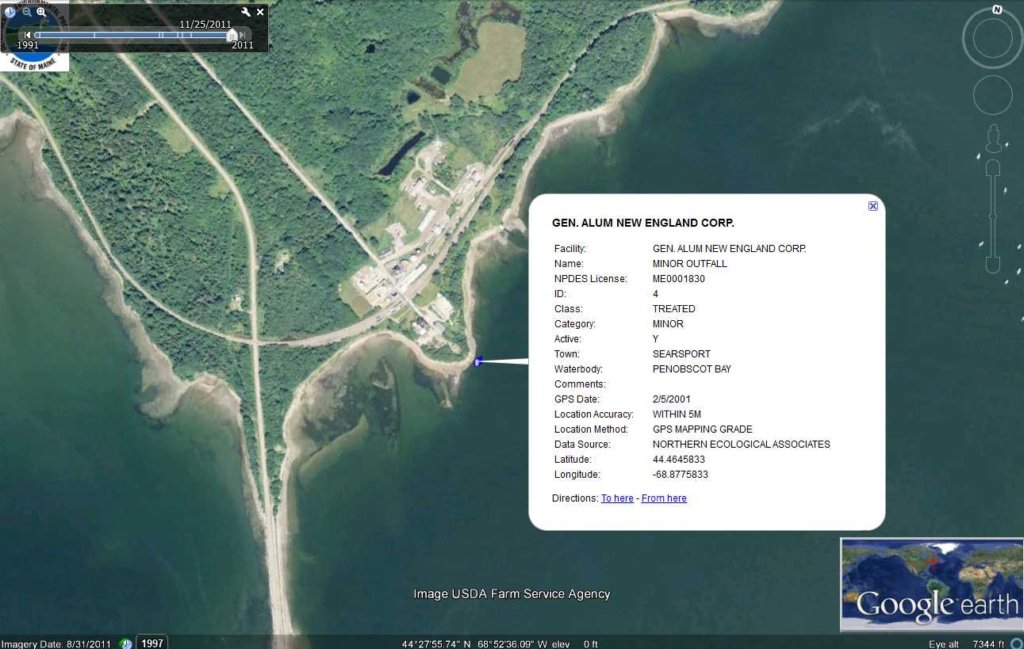The image size is (1024, 649).
Task: Click the clock icon beside 1997 in status bar
Action: pyautogui.click(x=126, y=644)
